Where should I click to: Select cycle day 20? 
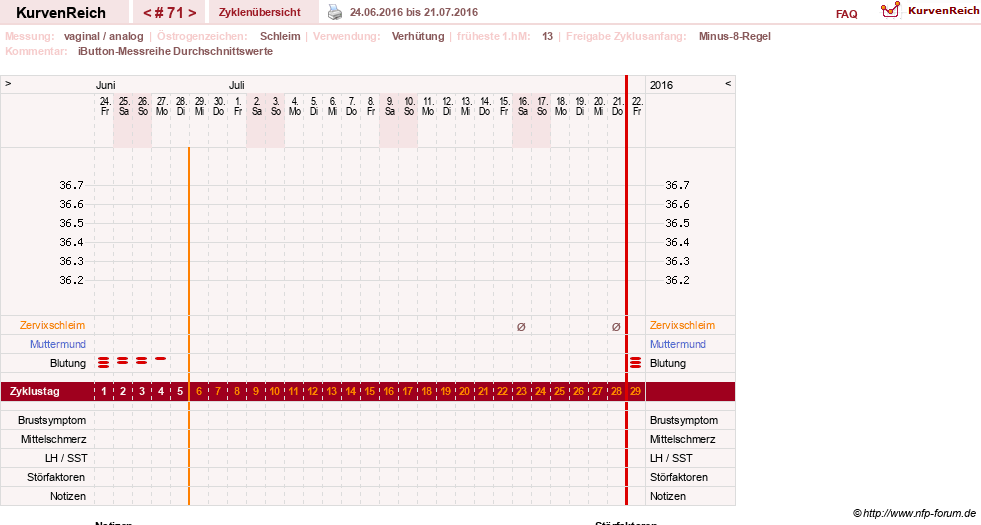point(464,391)
